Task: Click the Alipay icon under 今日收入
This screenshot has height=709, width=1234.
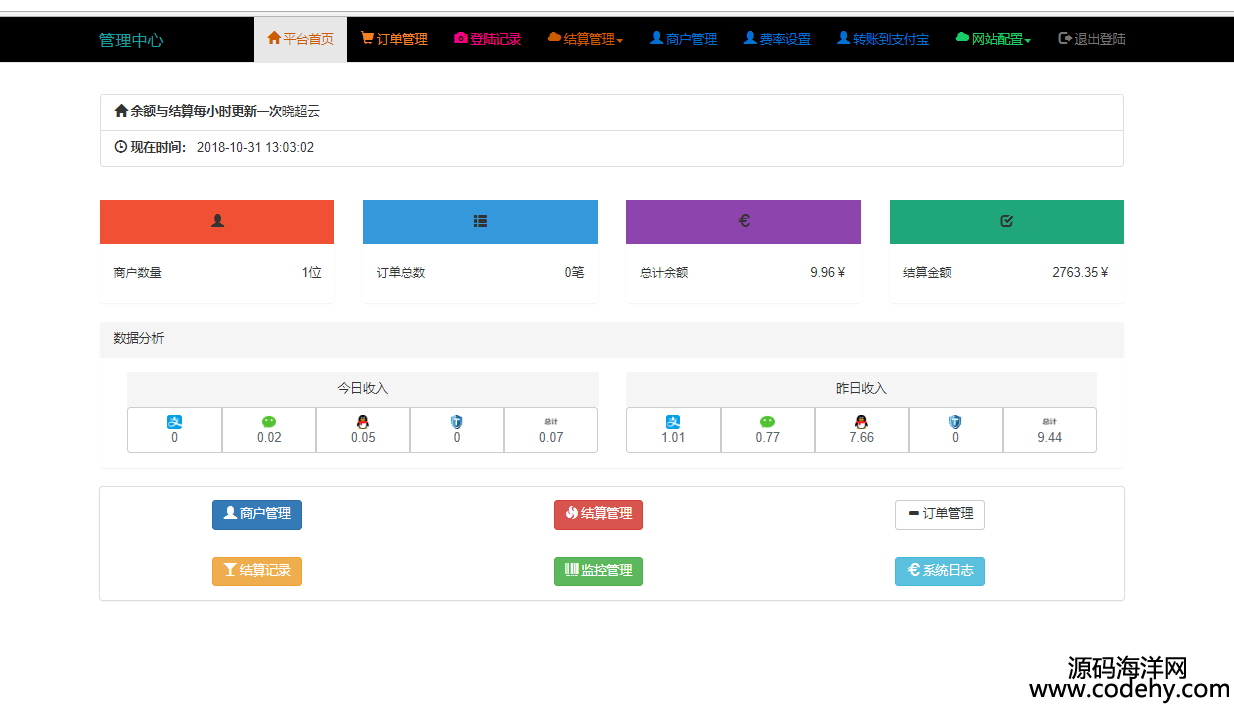Action: click(x=174, y=422)
